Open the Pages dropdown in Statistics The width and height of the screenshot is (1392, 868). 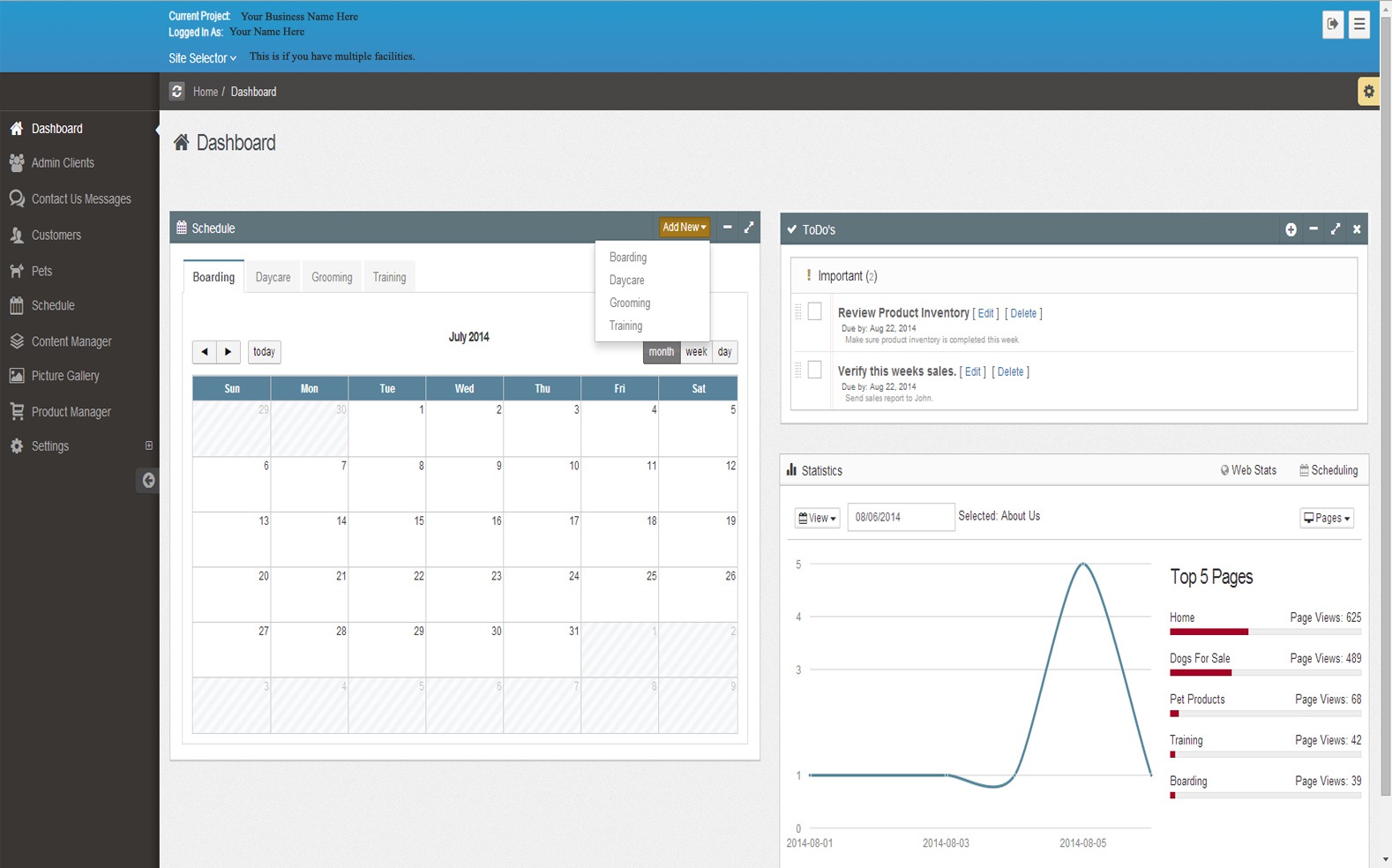point(1327,518)
